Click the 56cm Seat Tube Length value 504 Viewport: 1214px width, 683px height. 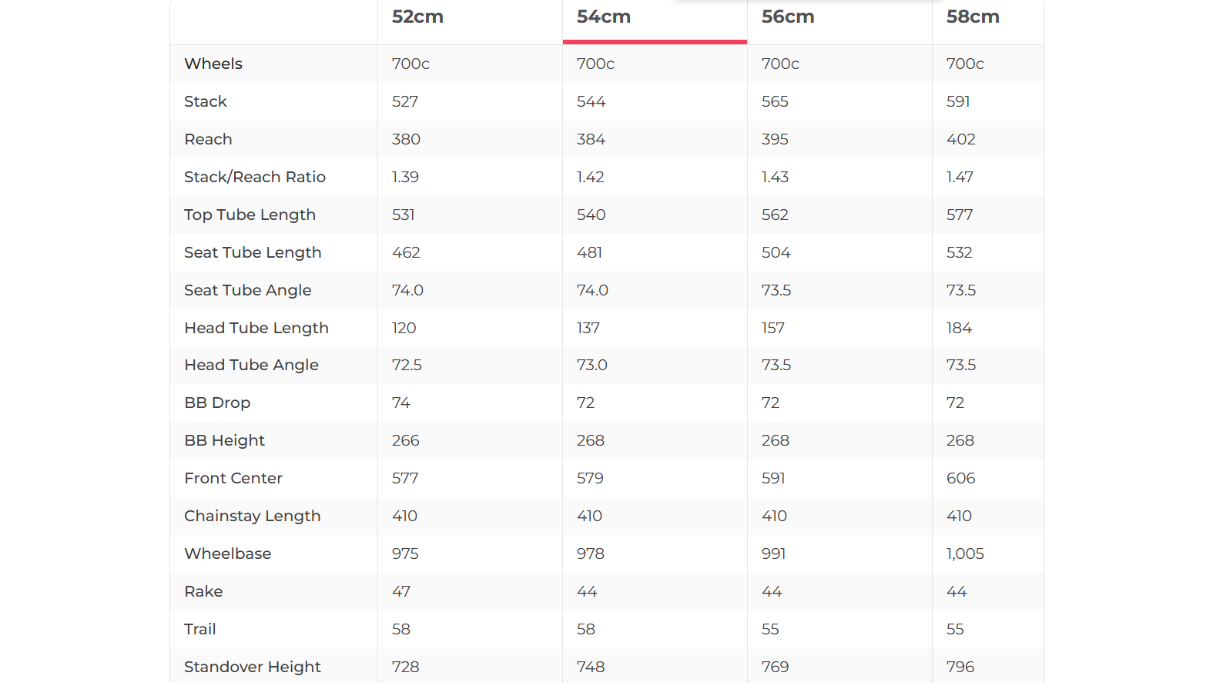775,252
